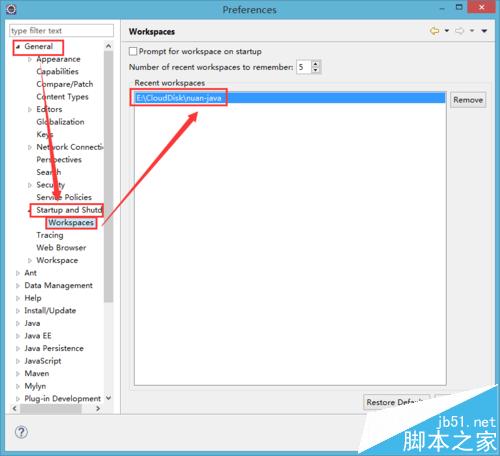Enable Prompt for workspace on startup
The height and width of the screenshot is (456, 500).
point(133,51)
